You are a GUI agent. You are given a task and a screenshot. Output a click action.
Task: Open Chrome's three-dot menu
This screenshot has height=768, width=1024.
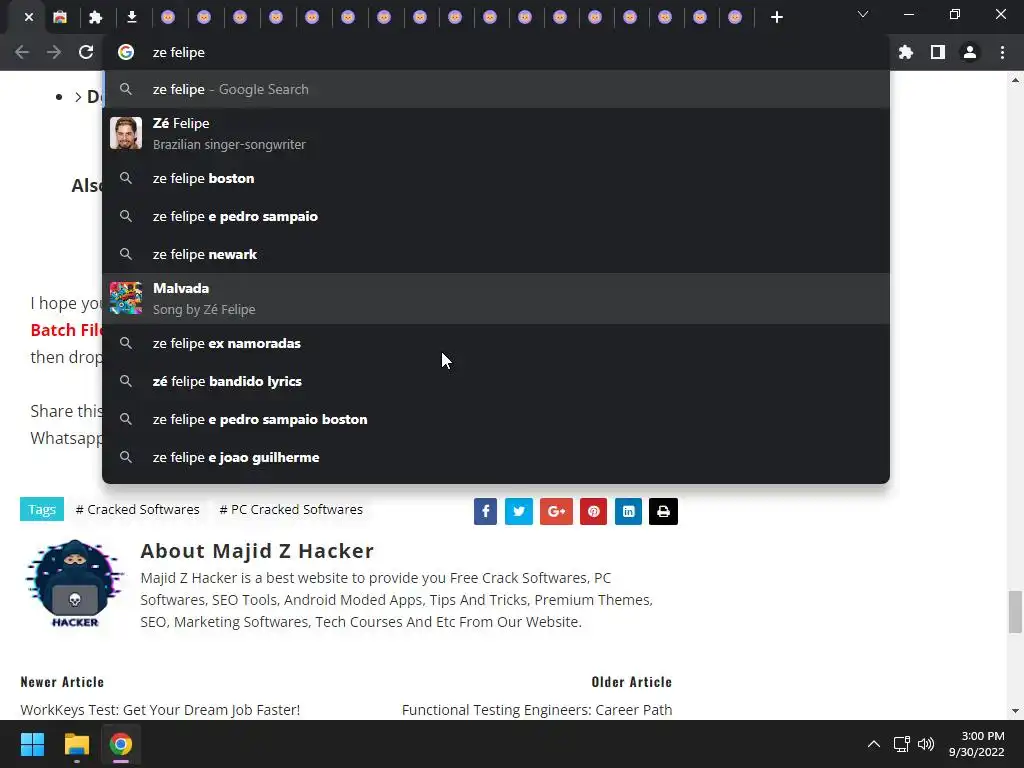(x=1002, y=52)
